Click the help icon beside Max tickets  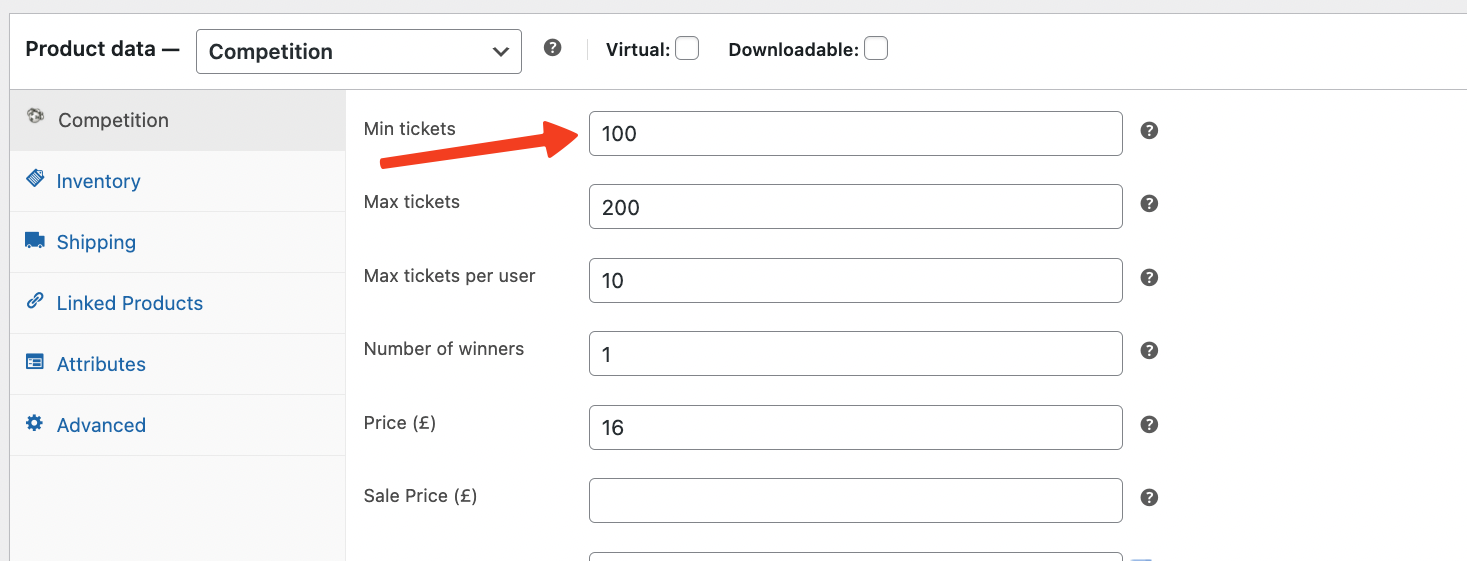(1149, 204)
